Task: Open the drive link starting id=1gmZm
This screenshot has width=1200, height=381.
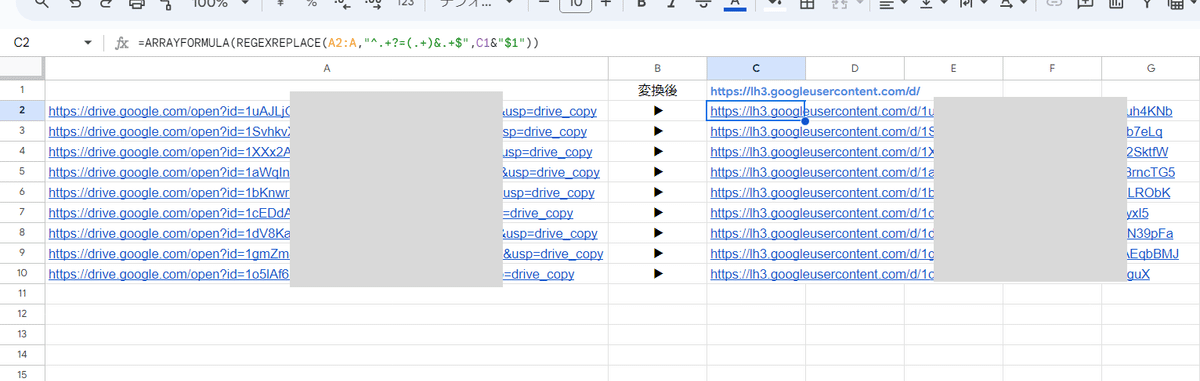Action: (169, 253)
